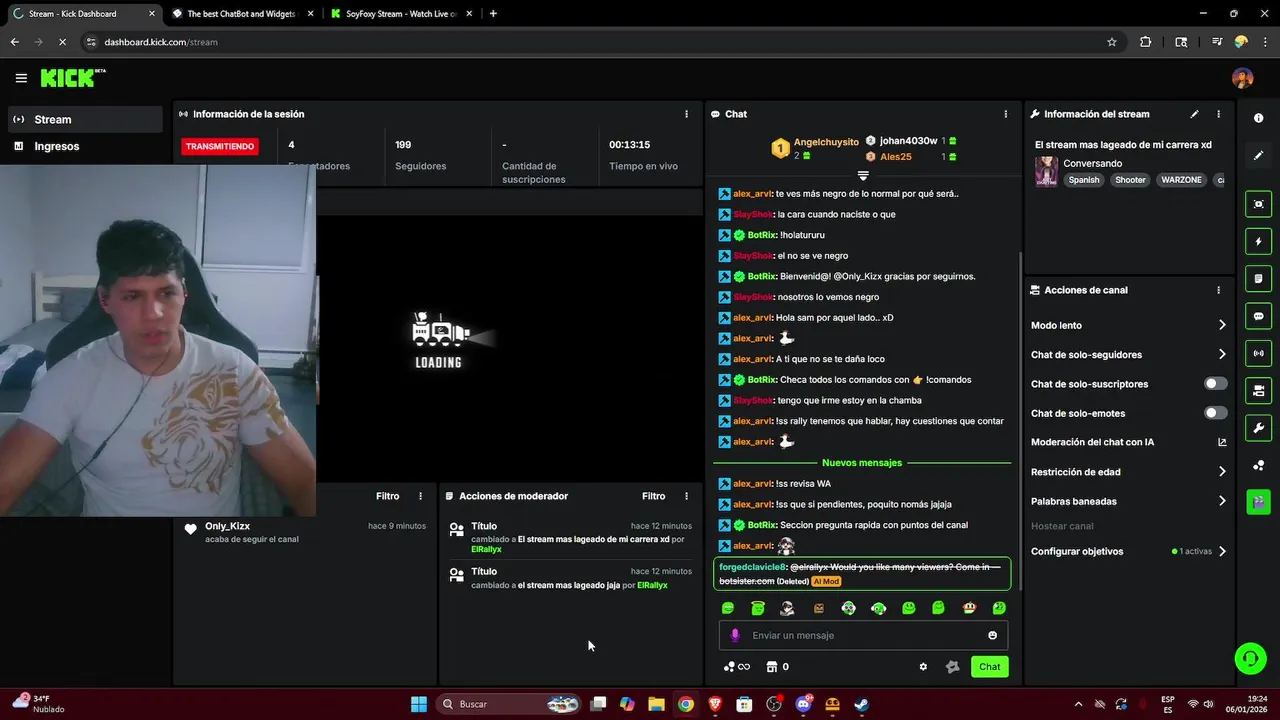Toggle the lightning bolt activity widget icon
Screen dimensions: 1280x720
pos(1258,242)
